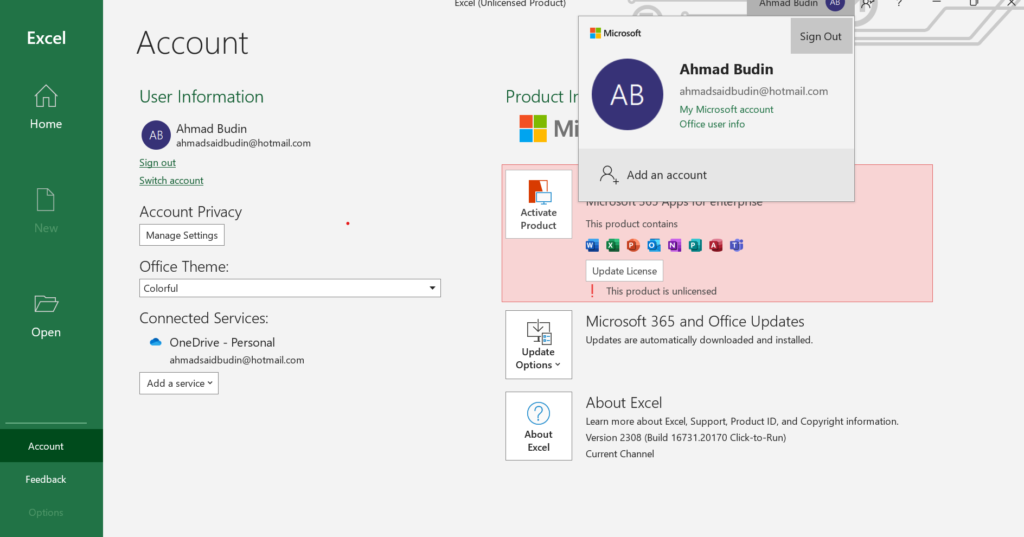Screen dimensions: 1024x537
Task: Open the Office user info link
Action: coord(712,124)
